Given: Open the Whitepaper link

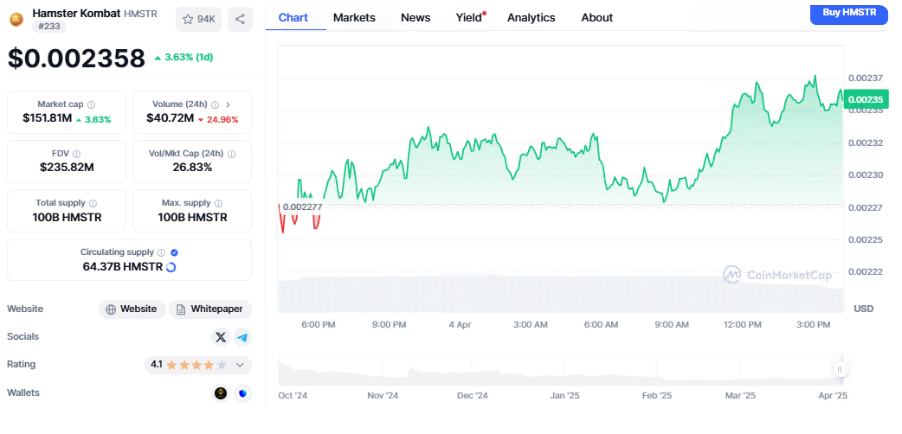Looking at the screenshot, I should click(210, 309).
